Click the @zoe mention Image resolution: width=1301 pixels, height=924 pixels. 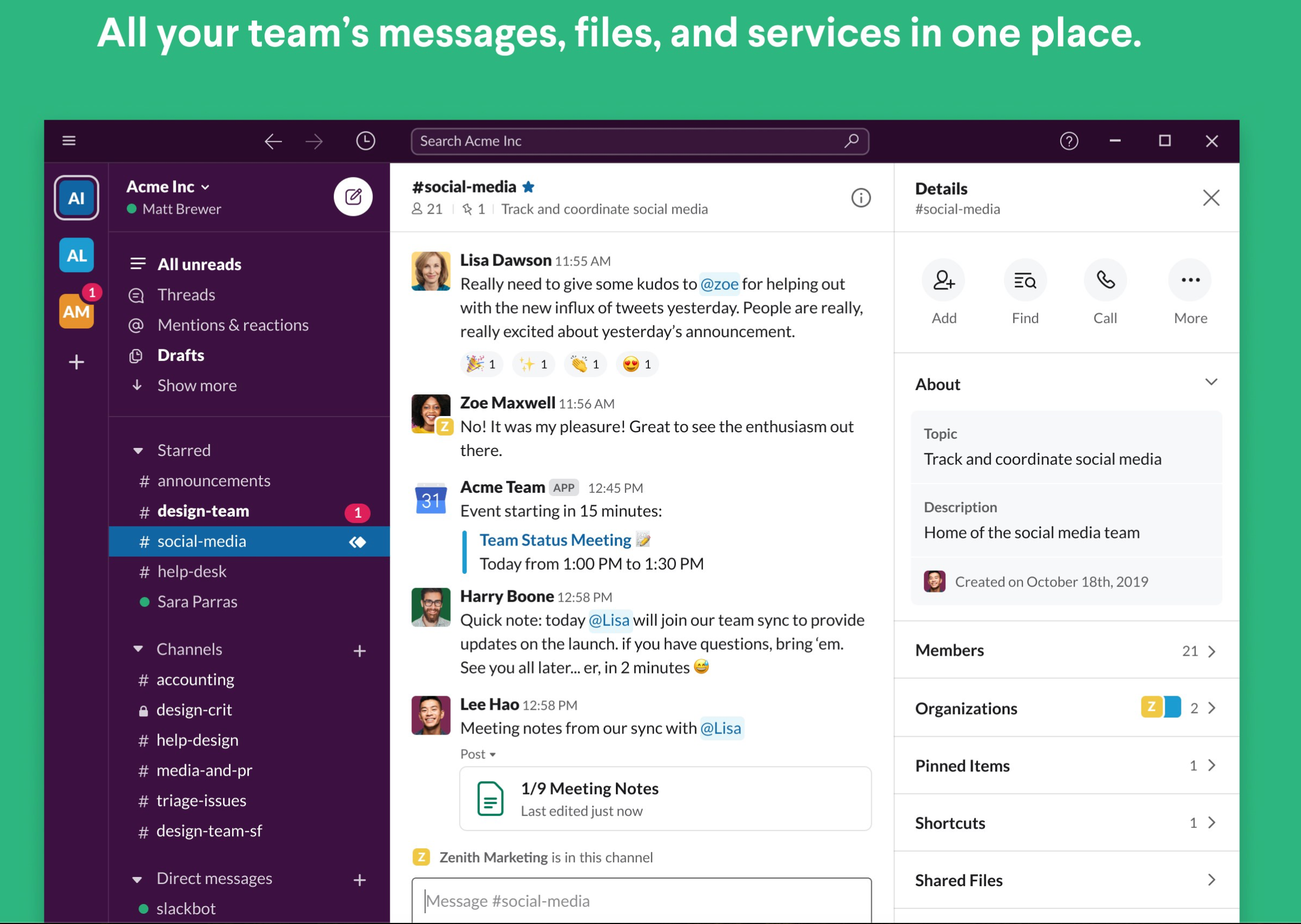[x=719, y=284]
